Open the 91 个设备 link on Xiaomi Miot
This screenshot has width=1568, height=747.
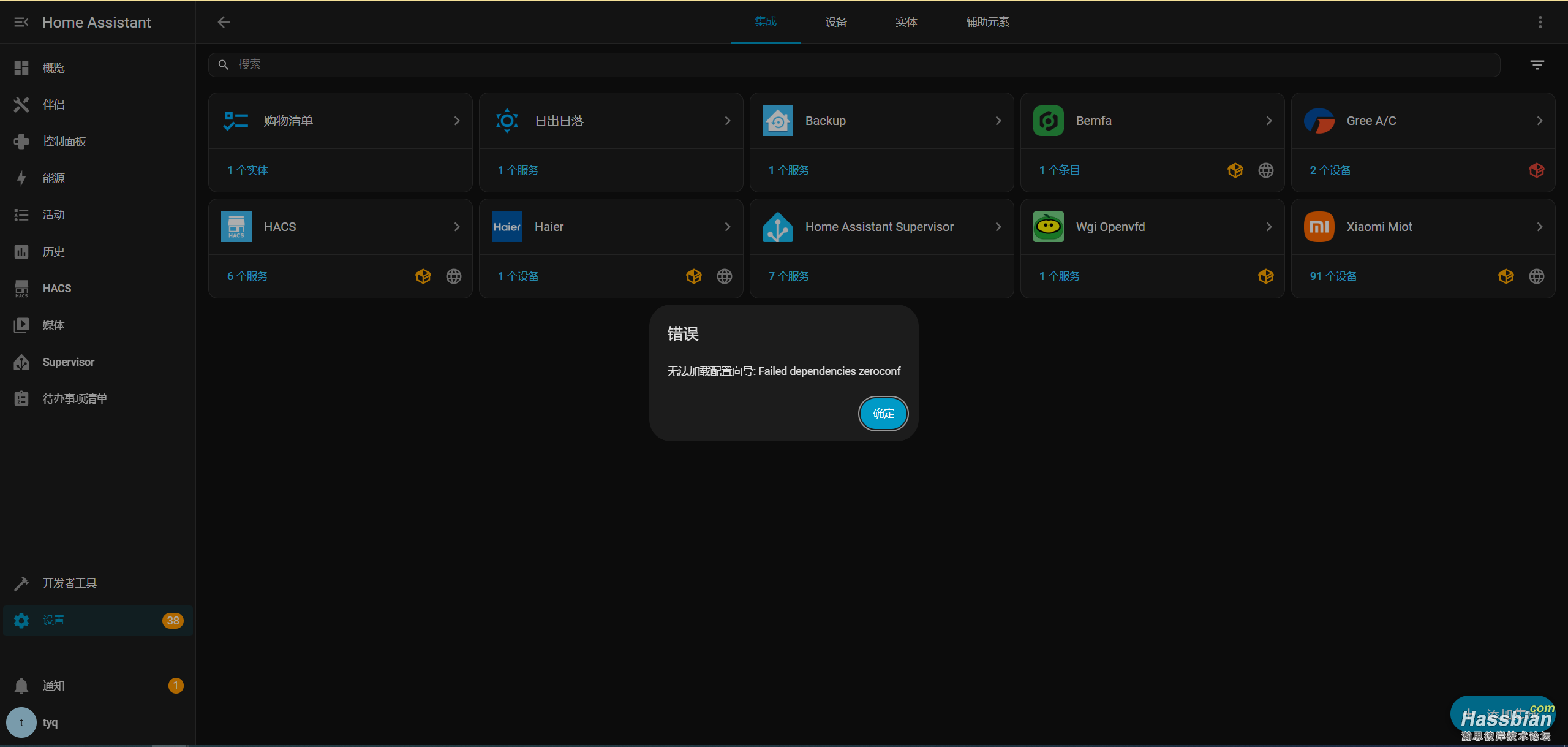(1333, 276)
